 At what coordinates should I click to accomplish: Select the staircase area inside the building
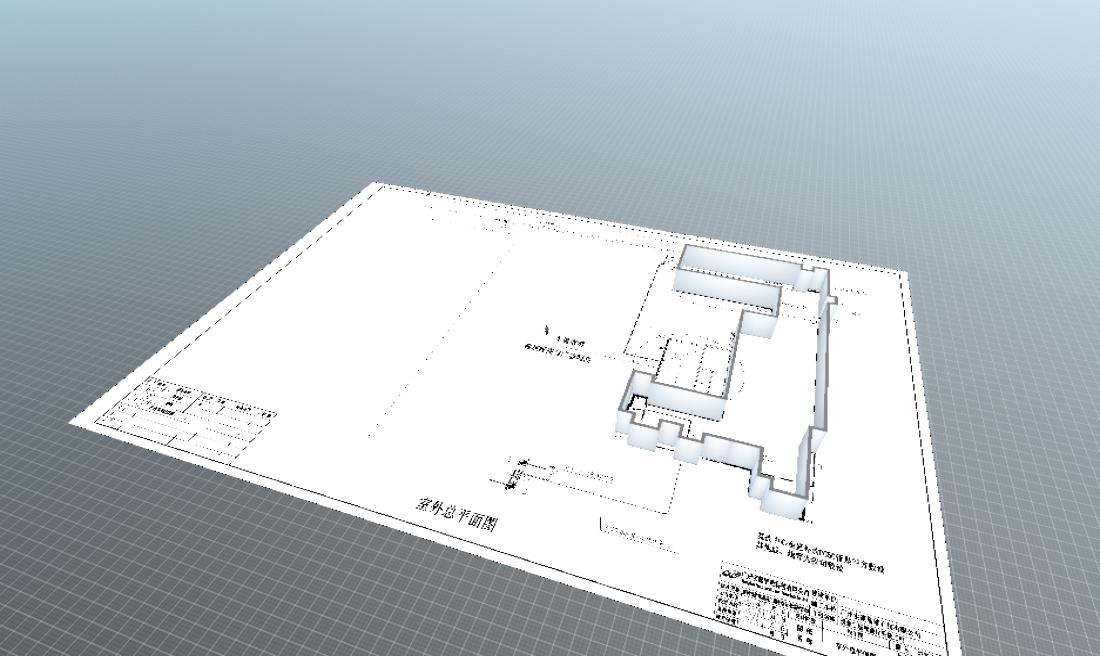[692, 368]
